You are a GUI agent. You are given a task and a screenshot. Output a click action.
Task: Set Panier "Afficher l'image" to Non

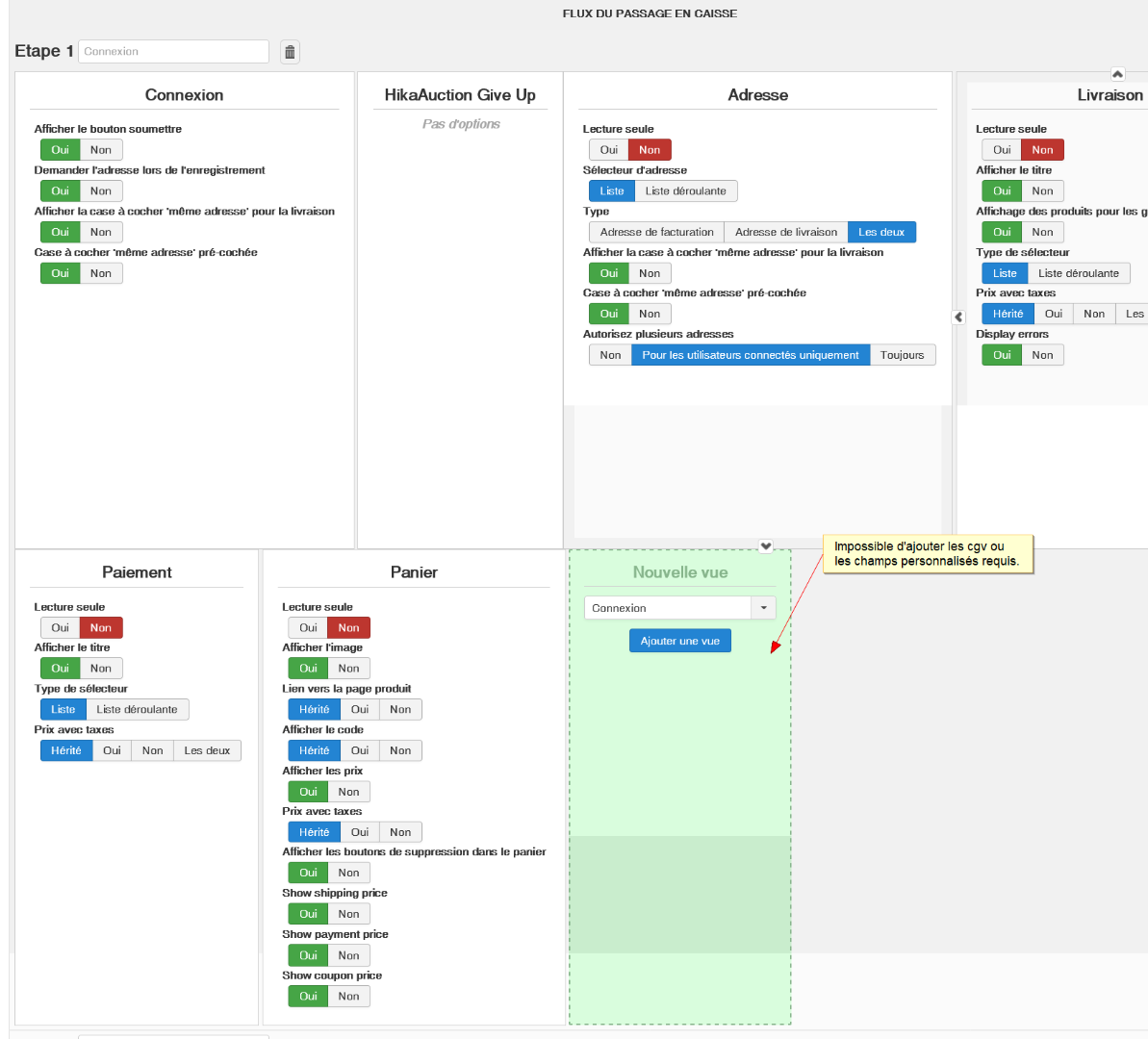click(348, 669)
